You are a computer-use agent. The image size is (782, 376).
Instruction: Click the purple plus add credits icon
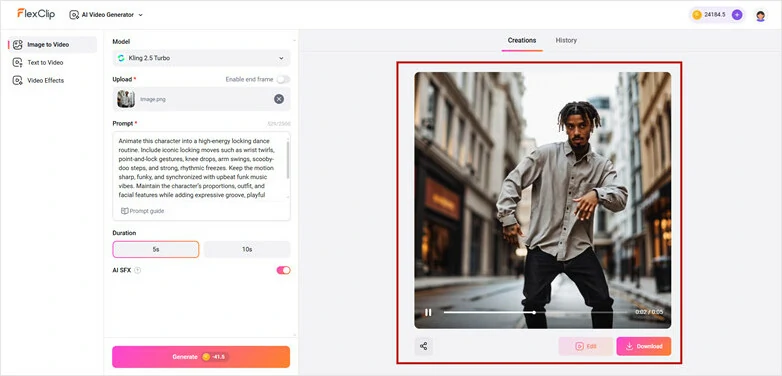737,15
